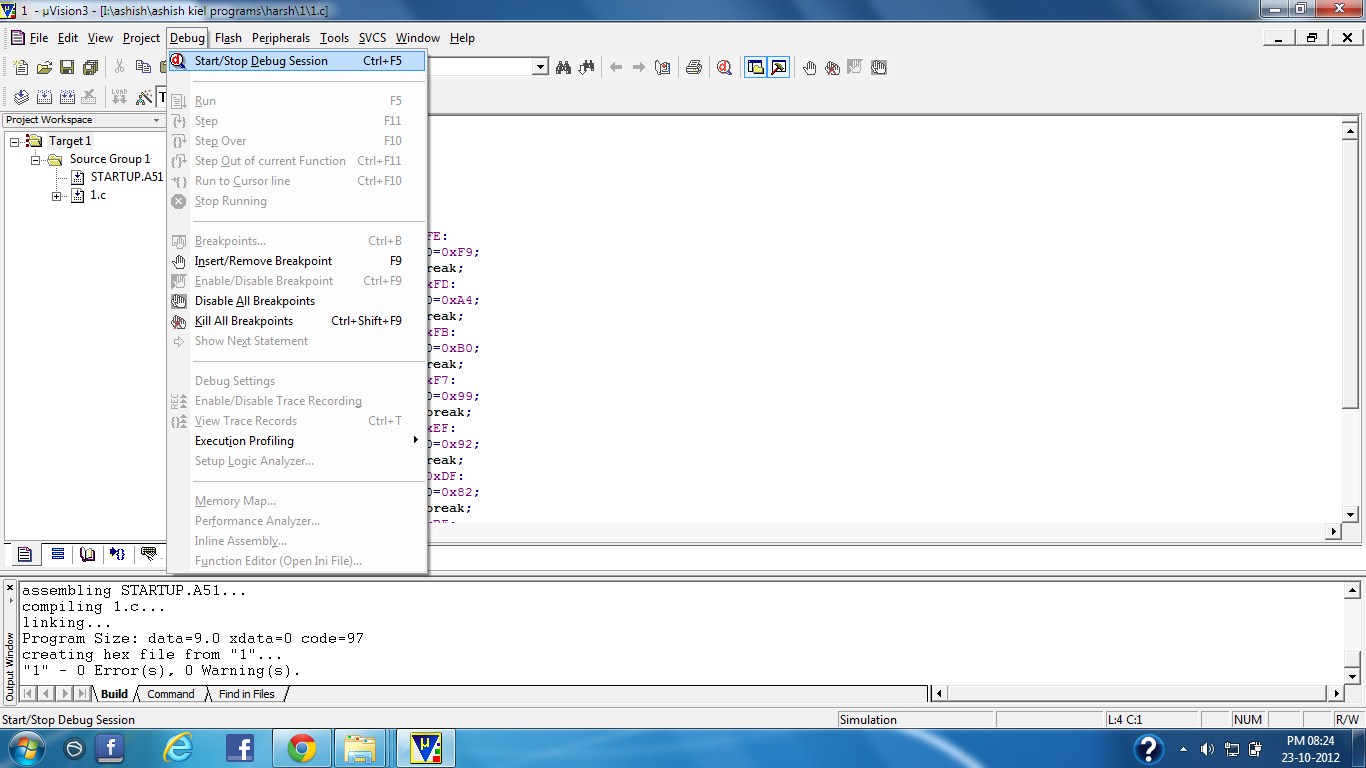Open the SVCS menu
Image resolution: width=1366 pixels, height=768 pixels.
[372, 38]
